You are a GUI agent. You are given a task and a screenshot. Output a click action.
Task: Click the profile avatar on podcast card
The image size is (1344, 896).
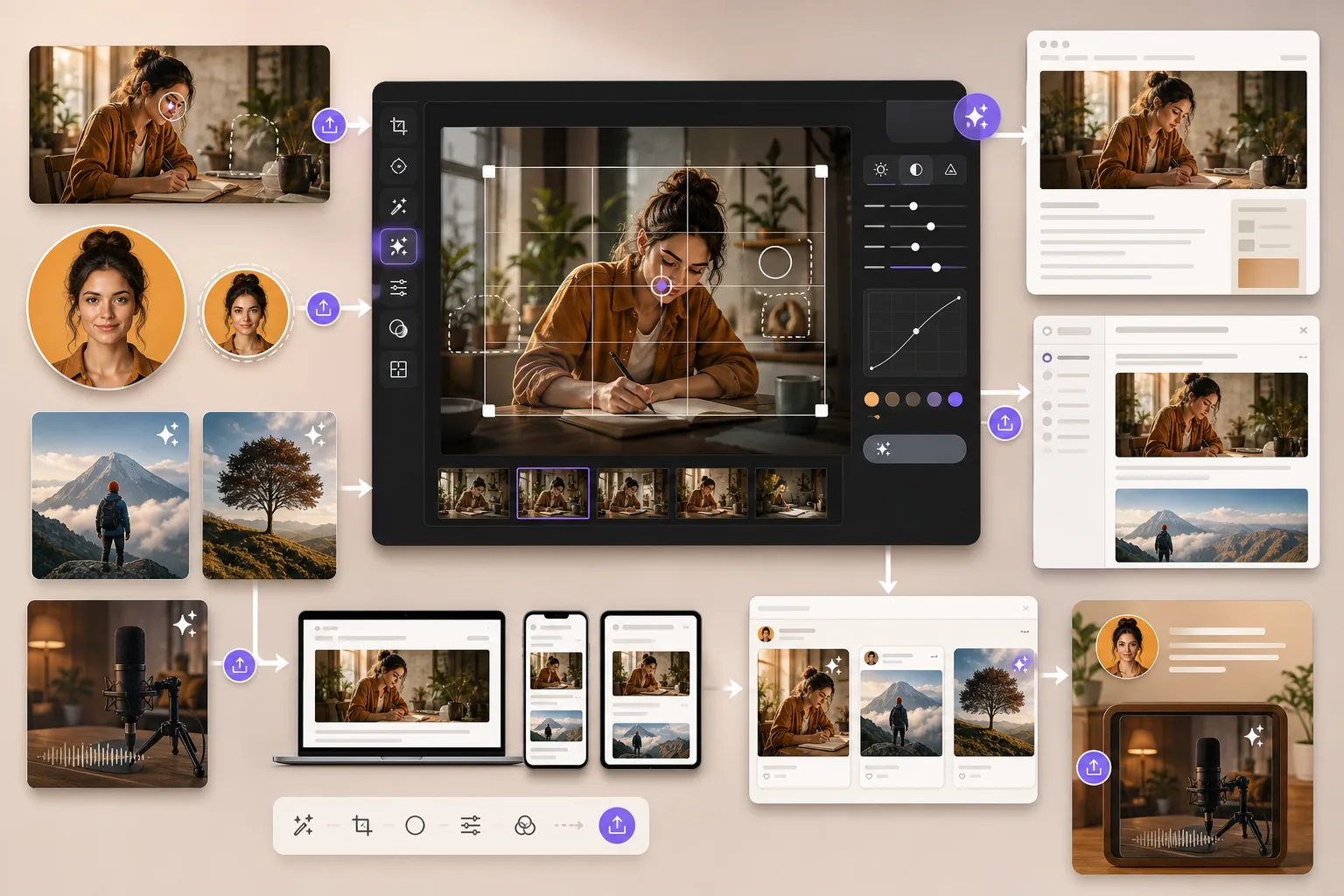[1127, 647]
